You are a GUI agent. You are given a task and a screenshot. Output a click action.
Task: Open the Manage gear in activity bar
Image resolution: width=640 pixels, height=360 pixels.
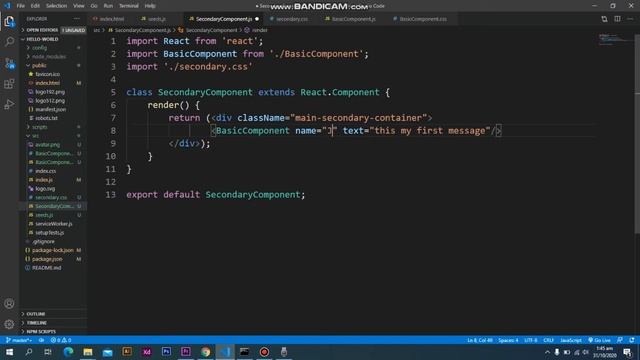coord(9,324)
